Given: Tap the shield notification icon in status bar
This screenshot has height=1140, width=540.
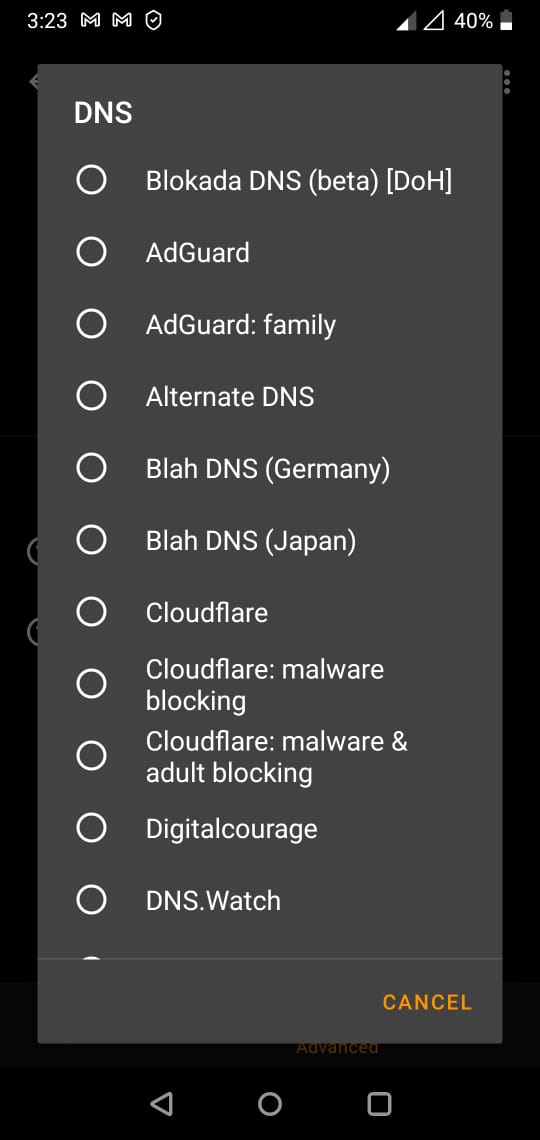Looking at the screenshot, I should pyautogui.click(x=153, y=21).
